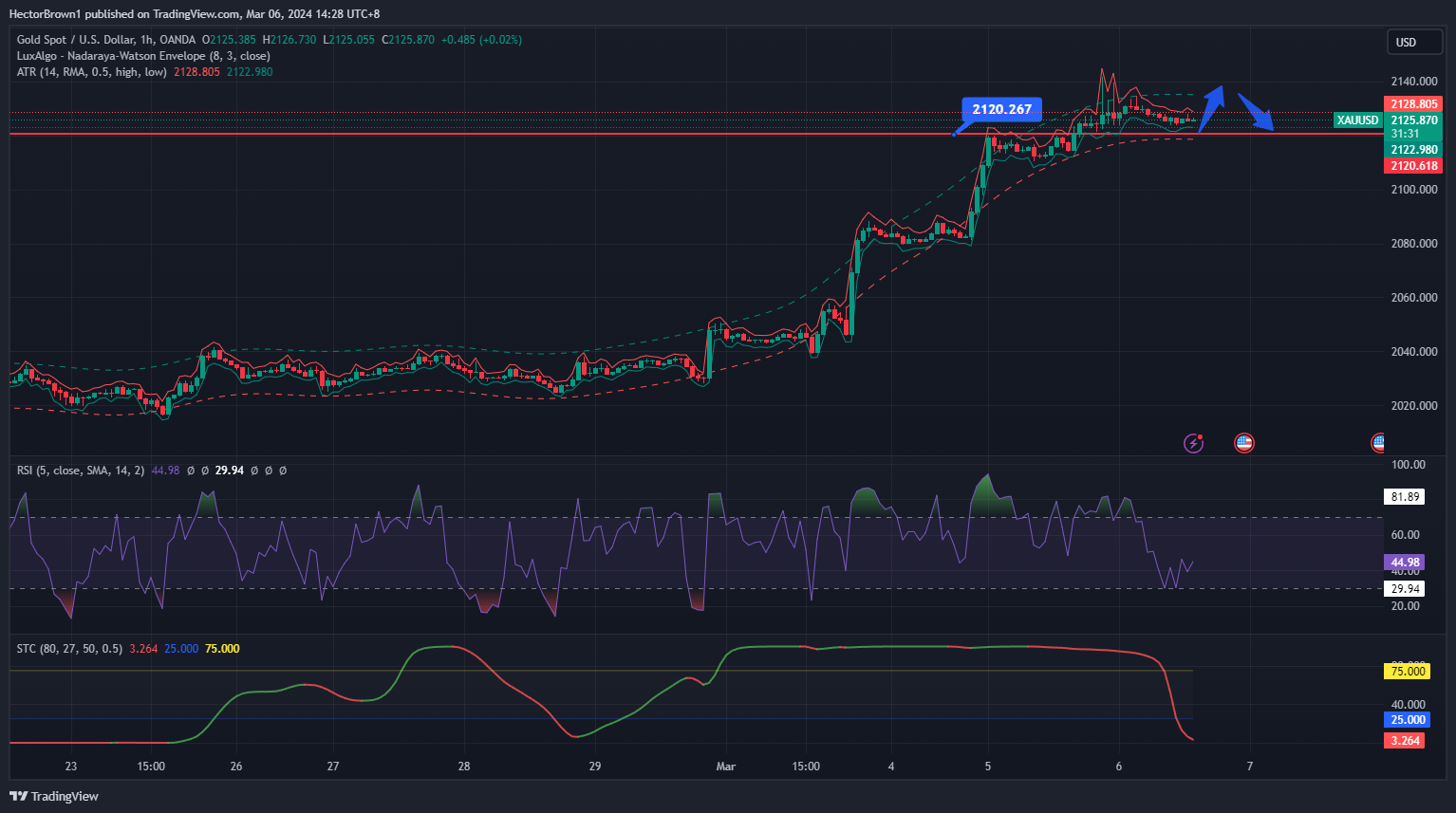Viewport: 1456px width, 813px height.
Task: Click the 40.000 STC axis value
Action: pyautogui.click(x=1409, y=705)
